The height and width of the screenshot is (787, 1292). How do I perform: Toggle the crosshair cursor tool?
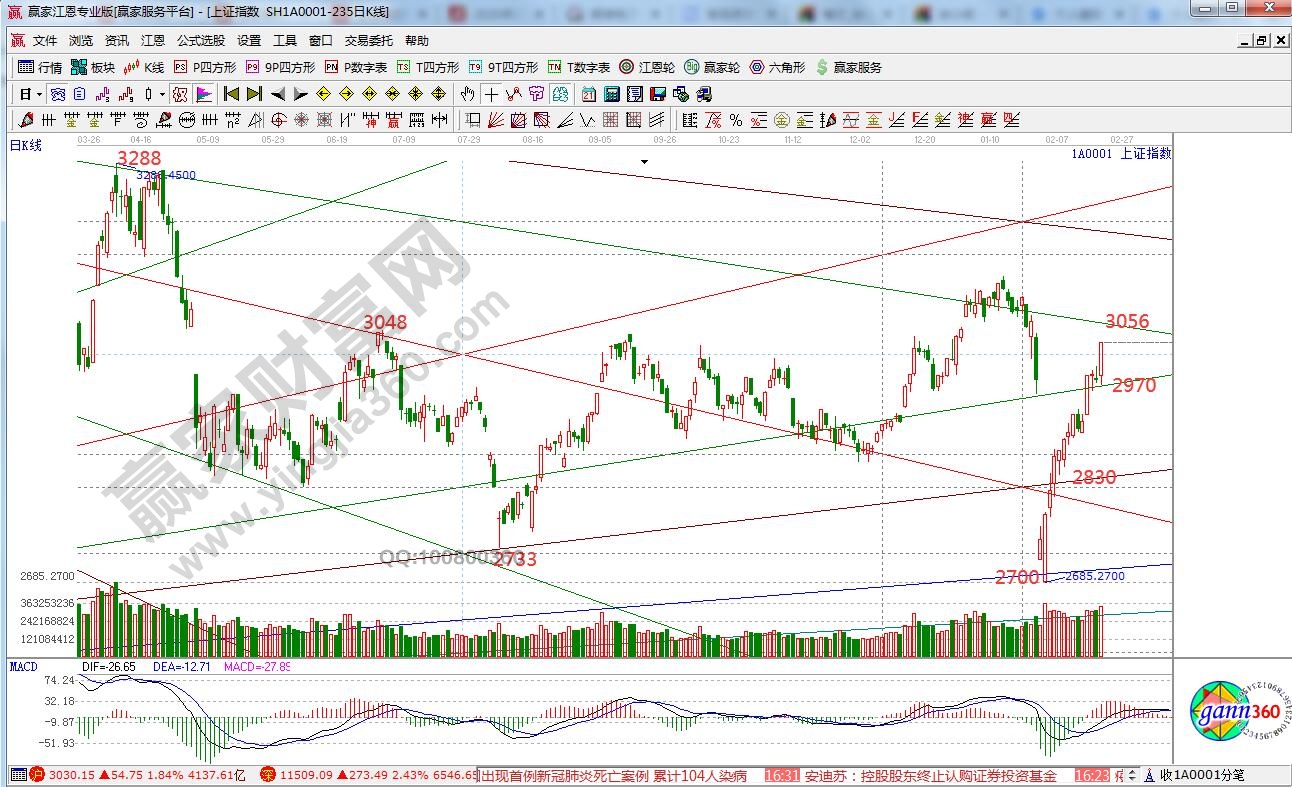(x=491, y=94)
